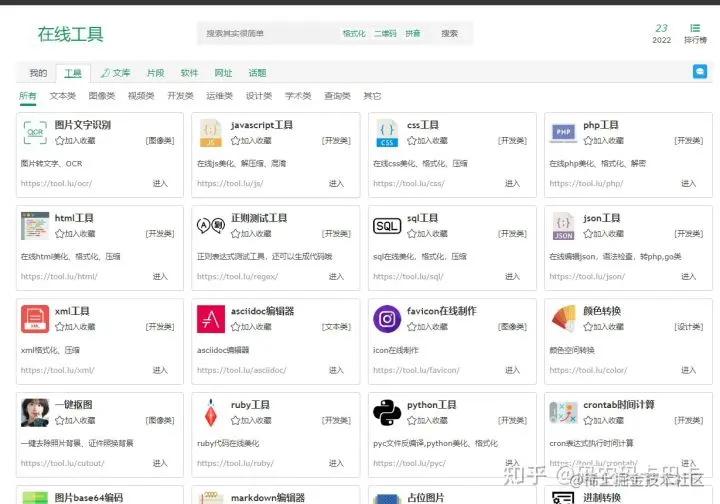Click the html工具 code icon
This screenshot has height=504, width=720.
35,226
